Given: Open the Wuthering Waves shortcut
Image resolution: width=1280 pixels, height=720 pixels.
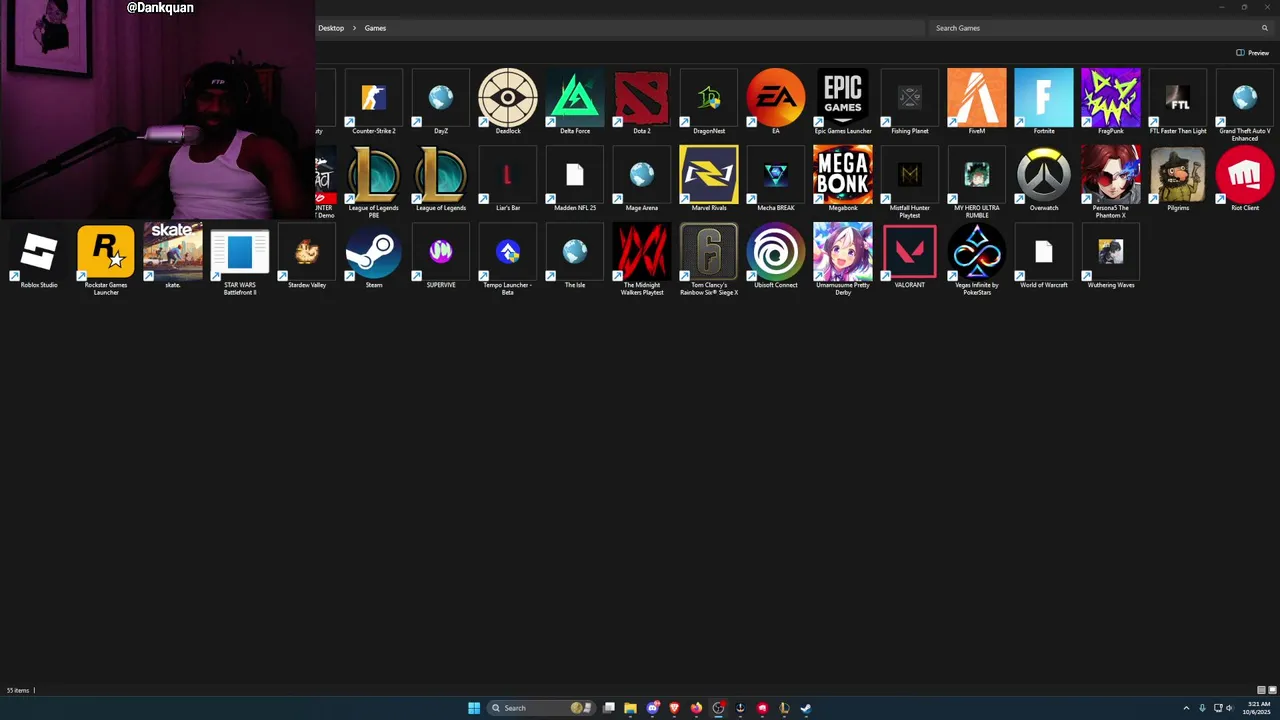Looking at the screenshot, I should pos(1111,255).
